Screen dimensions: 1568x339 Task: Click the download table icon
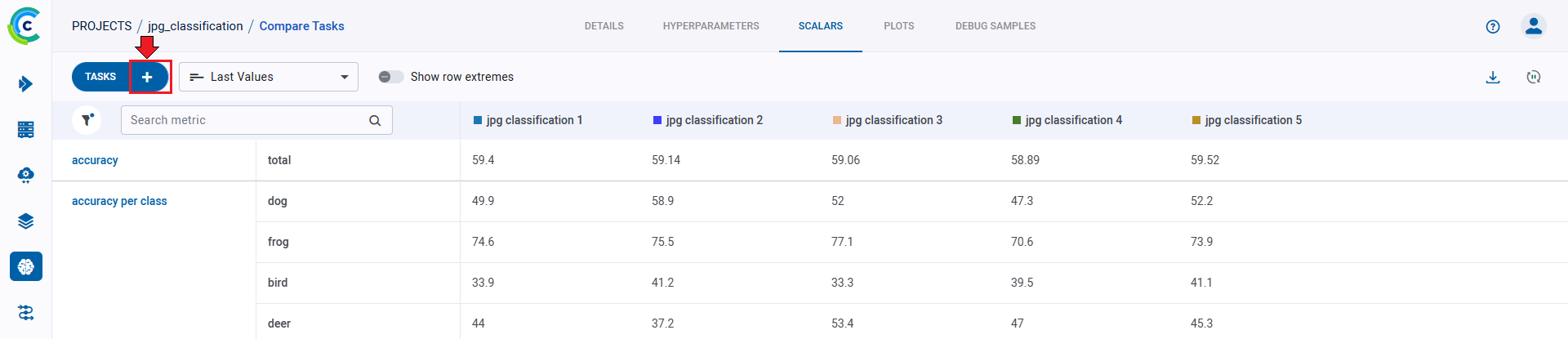(1493, 77)
